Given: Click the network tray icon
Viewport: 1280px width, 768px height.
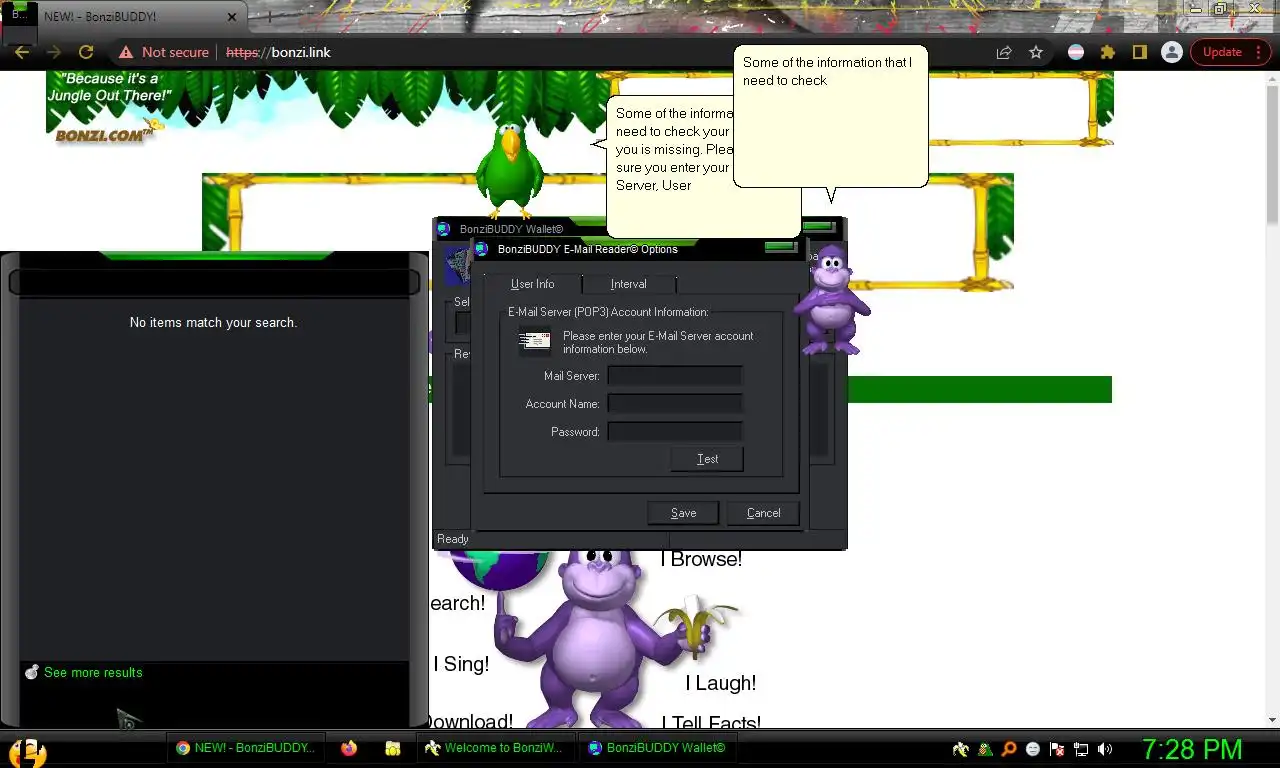Looking at the screenshot, I should pyautogui.click(x=1081, y=749).
